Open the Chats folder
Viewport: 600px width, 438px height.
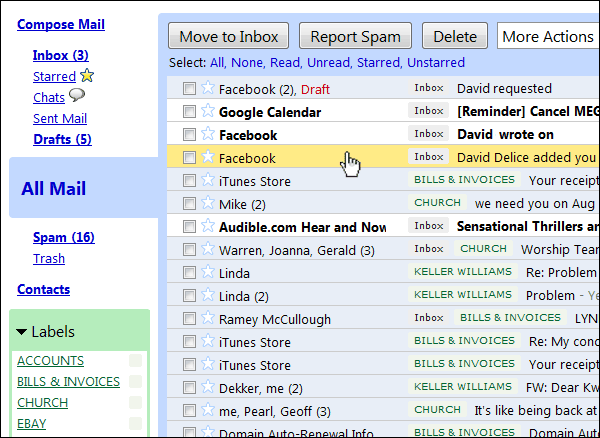[49, 98]
